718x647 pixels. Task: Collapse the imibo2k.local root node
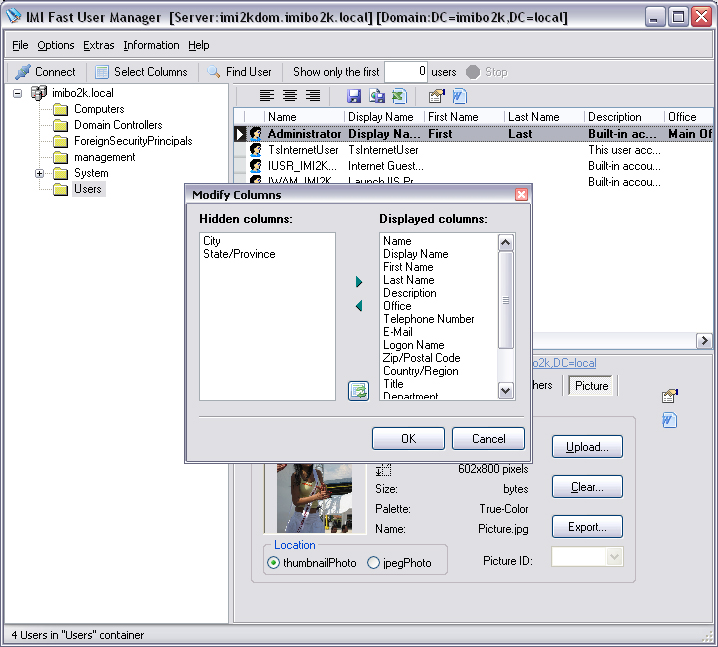coord(17,93)
